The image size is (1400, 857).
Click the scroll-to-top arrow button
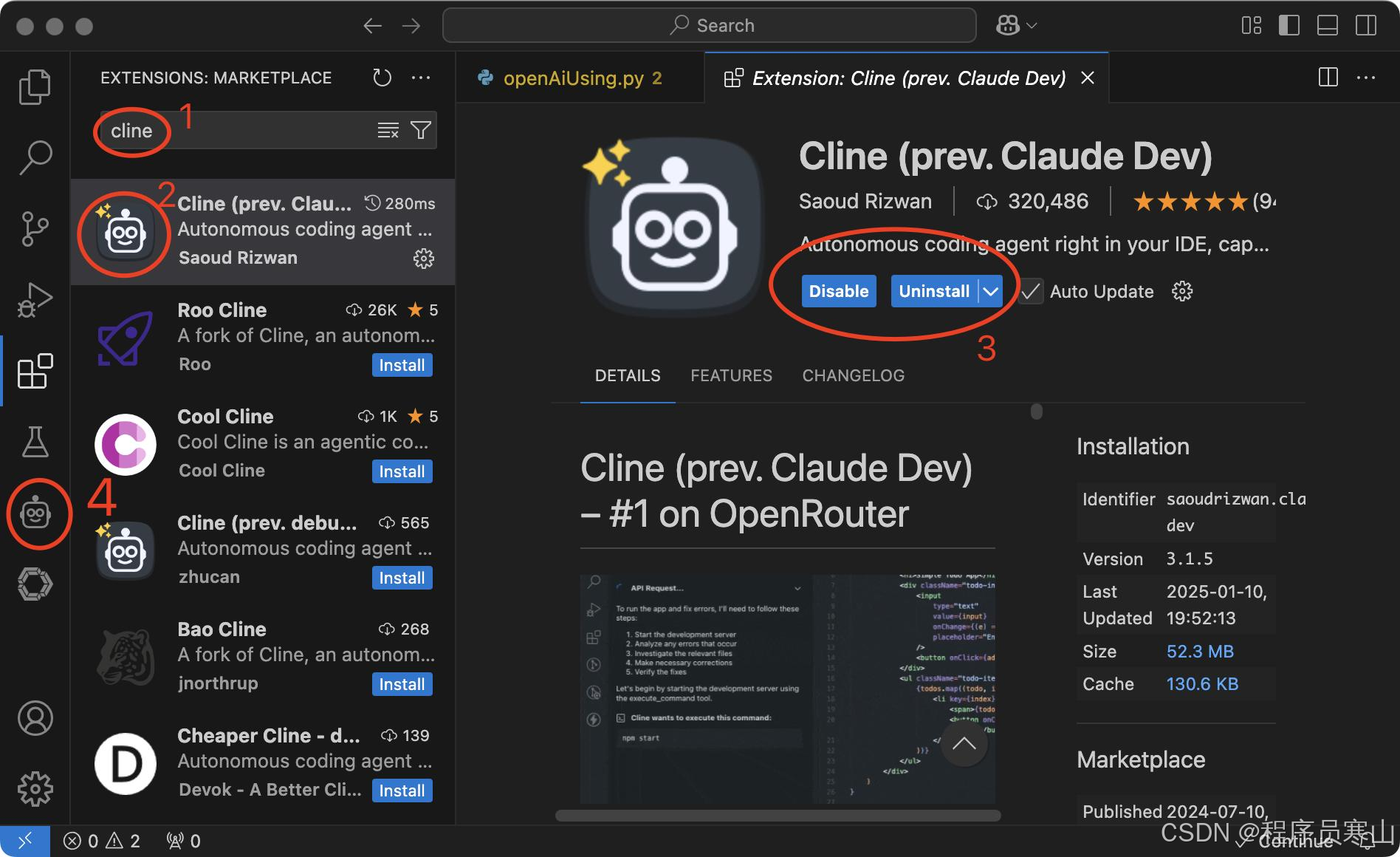click(x=964, y=744)
